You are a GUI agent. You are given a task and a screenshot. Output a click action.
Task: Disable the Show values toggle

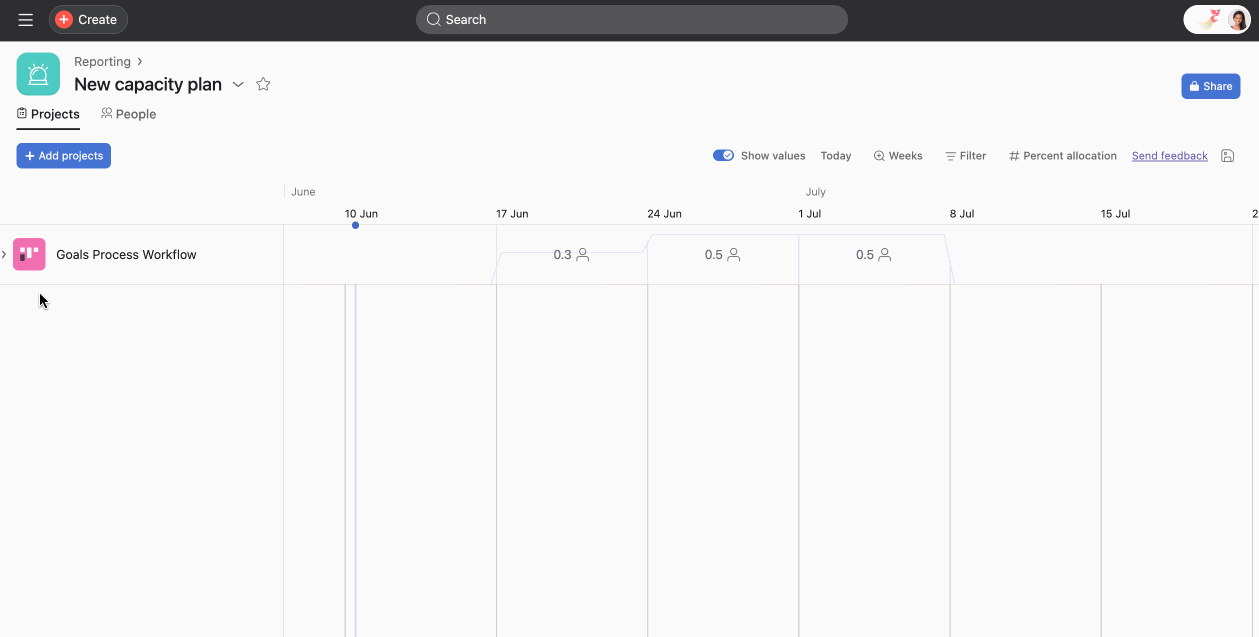(x=724, y=155)
